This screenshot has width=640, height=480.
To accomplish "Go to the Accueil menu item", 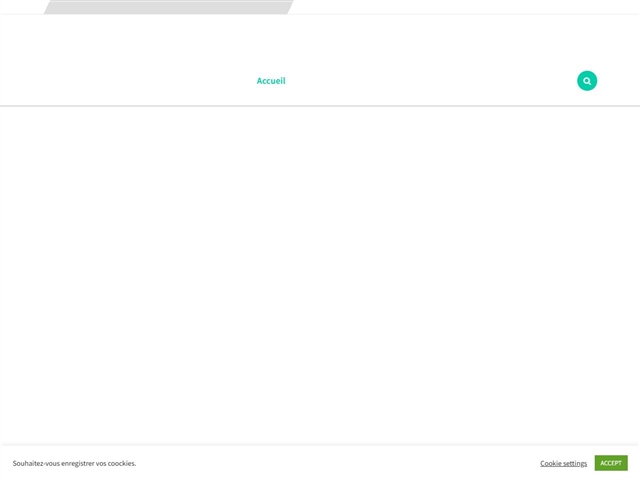I will [x=271, y=81].
